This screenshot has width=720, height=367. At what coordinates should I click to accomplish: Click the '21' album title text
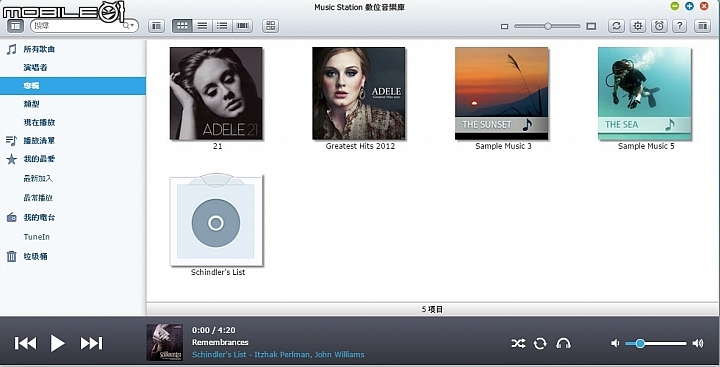[x=218, y=146]
